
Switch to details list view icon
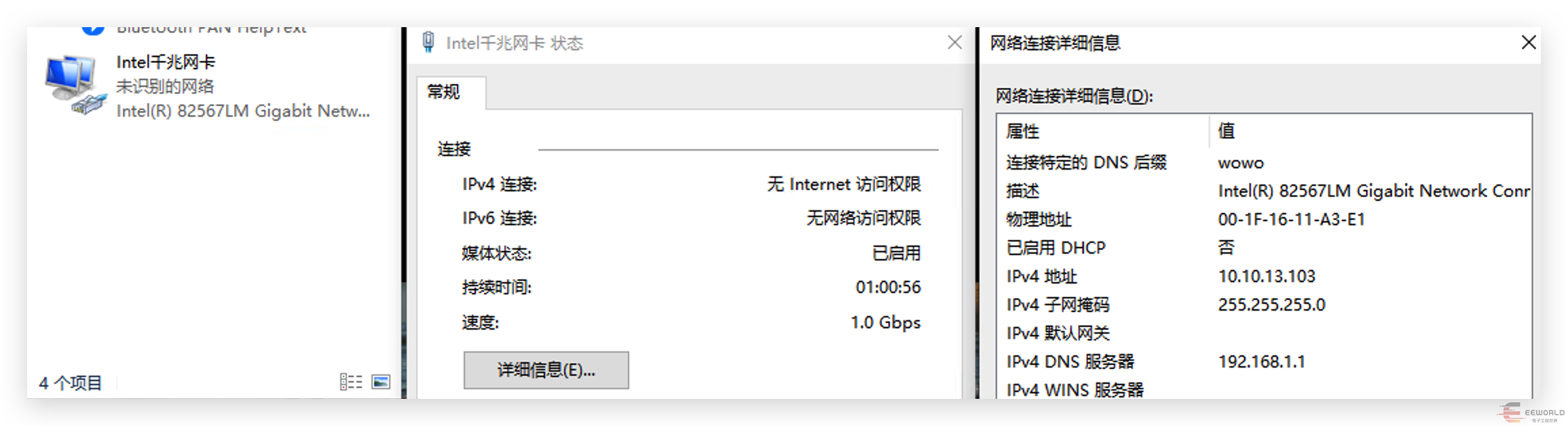click(350, 382)
